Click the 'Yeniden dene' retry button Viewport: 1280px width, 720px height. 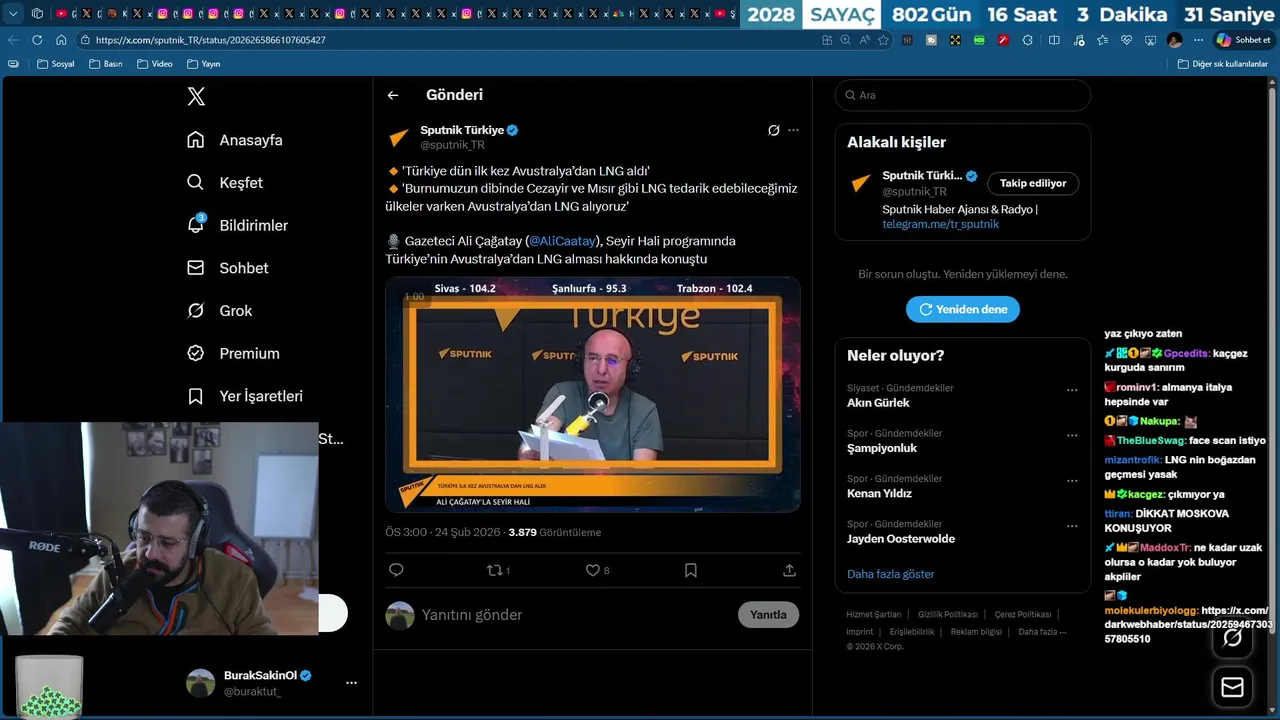(963, 309)
